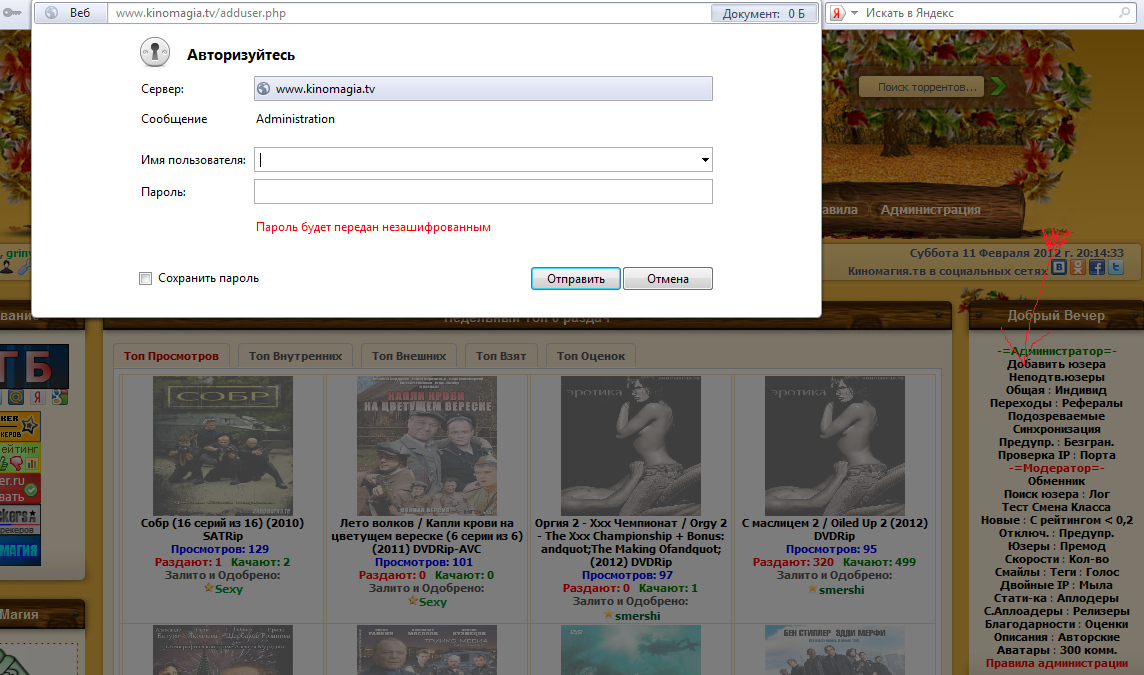Click the address bar URL field
This screenshot has width=1144, height=675.
409,13
